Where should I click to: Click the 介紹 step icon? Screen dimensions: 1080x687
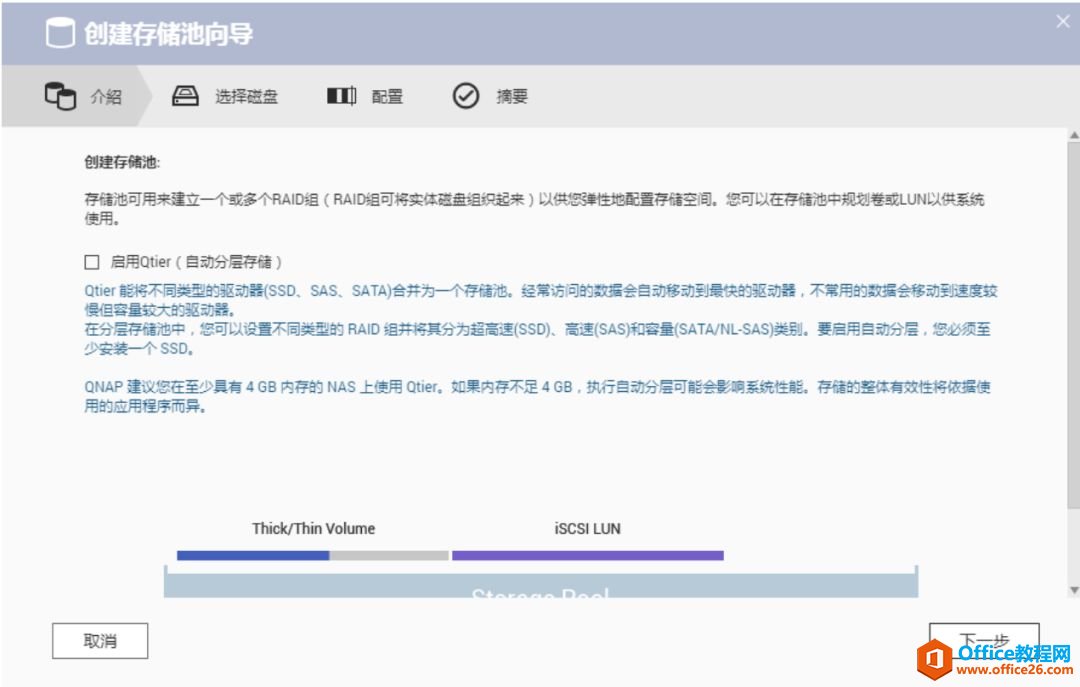60,96
